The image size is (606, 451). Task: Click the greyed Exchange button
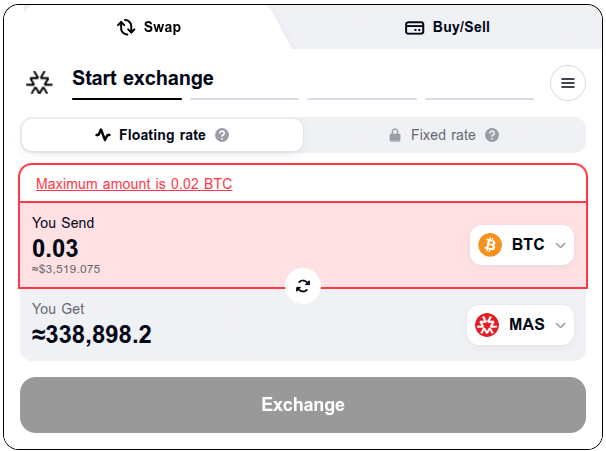303,405
